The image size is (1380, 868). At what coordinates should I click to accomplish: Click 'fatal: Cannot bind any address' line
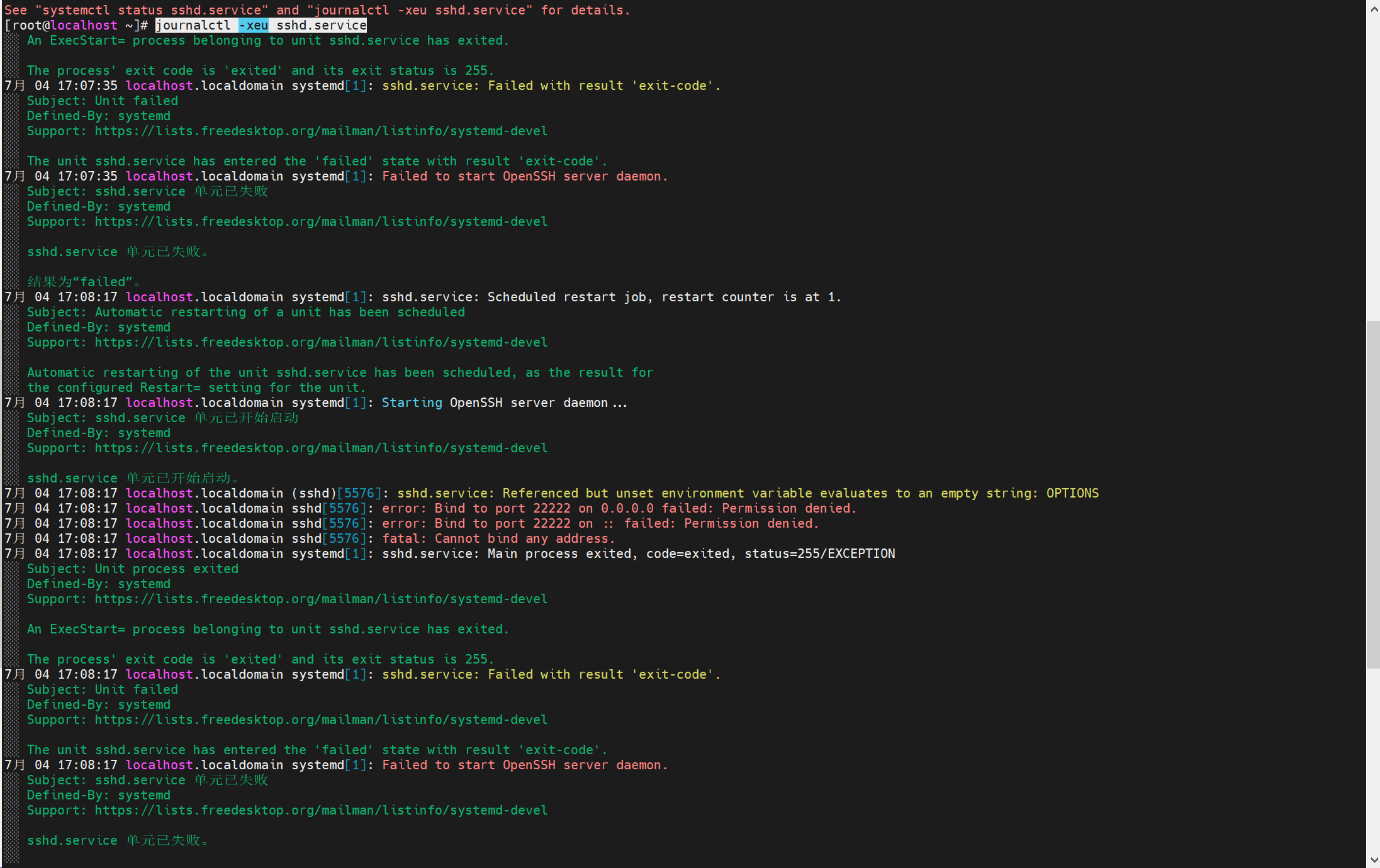click(x=498, y=538)
